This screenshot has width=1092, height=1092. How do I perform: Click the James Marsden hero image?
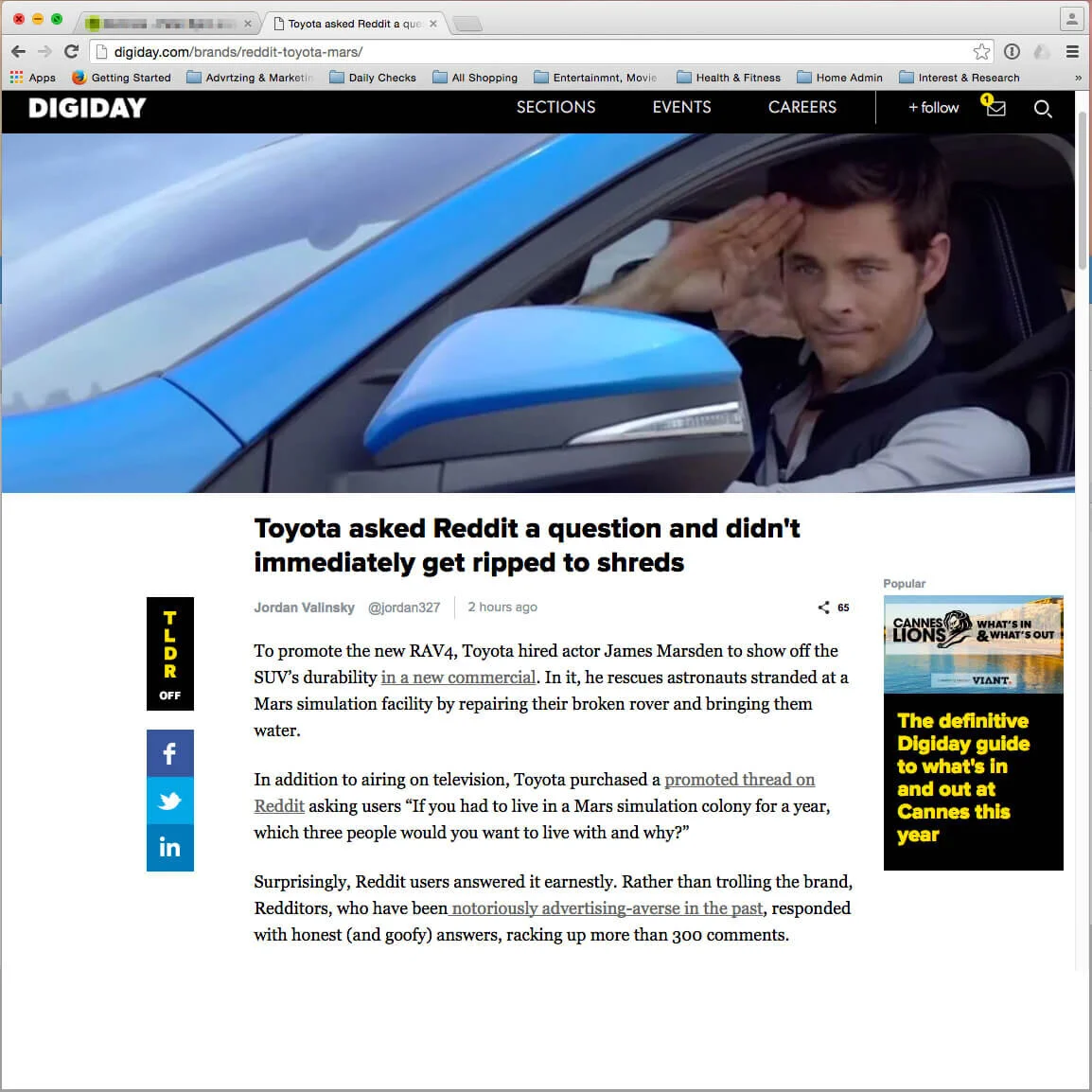pos(537,312)
